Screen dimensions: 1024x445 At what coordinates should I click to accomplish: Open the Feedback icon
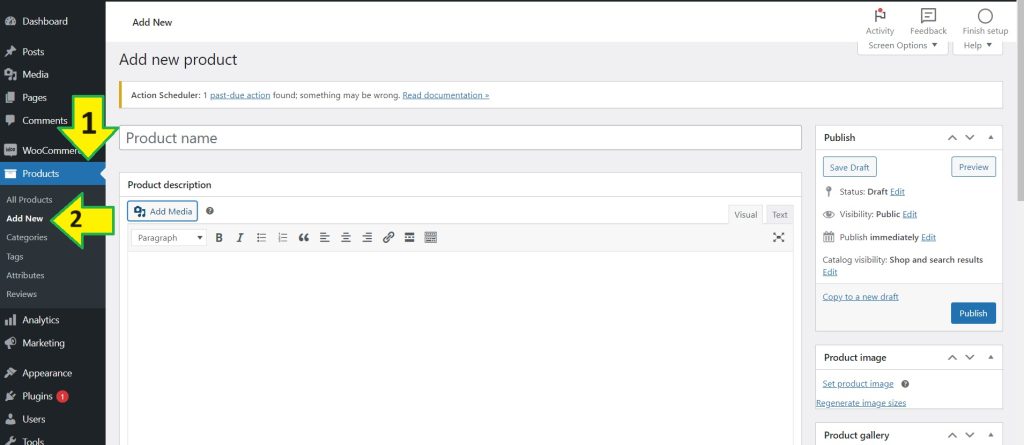tap(928, 16)
